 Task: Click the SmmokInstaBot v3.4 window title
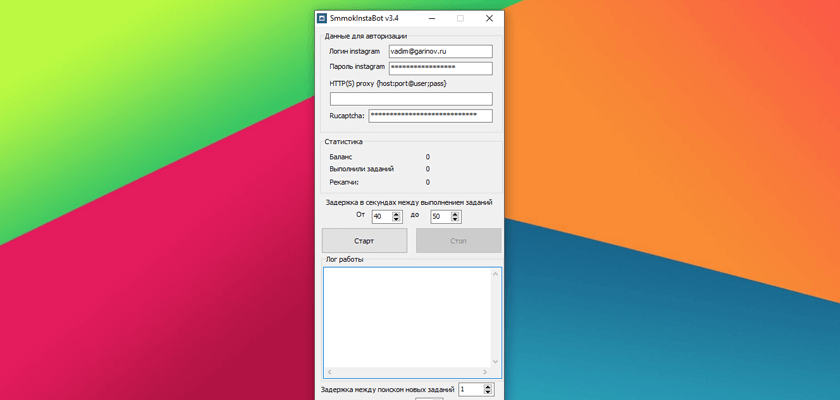point(364,18)
